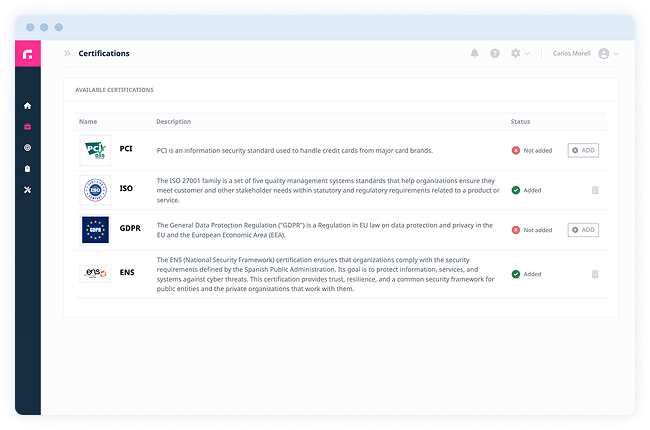The width and height of the screenshot is (650, 430).
Task: Add the GDPR certification
Action: point(583,230)
